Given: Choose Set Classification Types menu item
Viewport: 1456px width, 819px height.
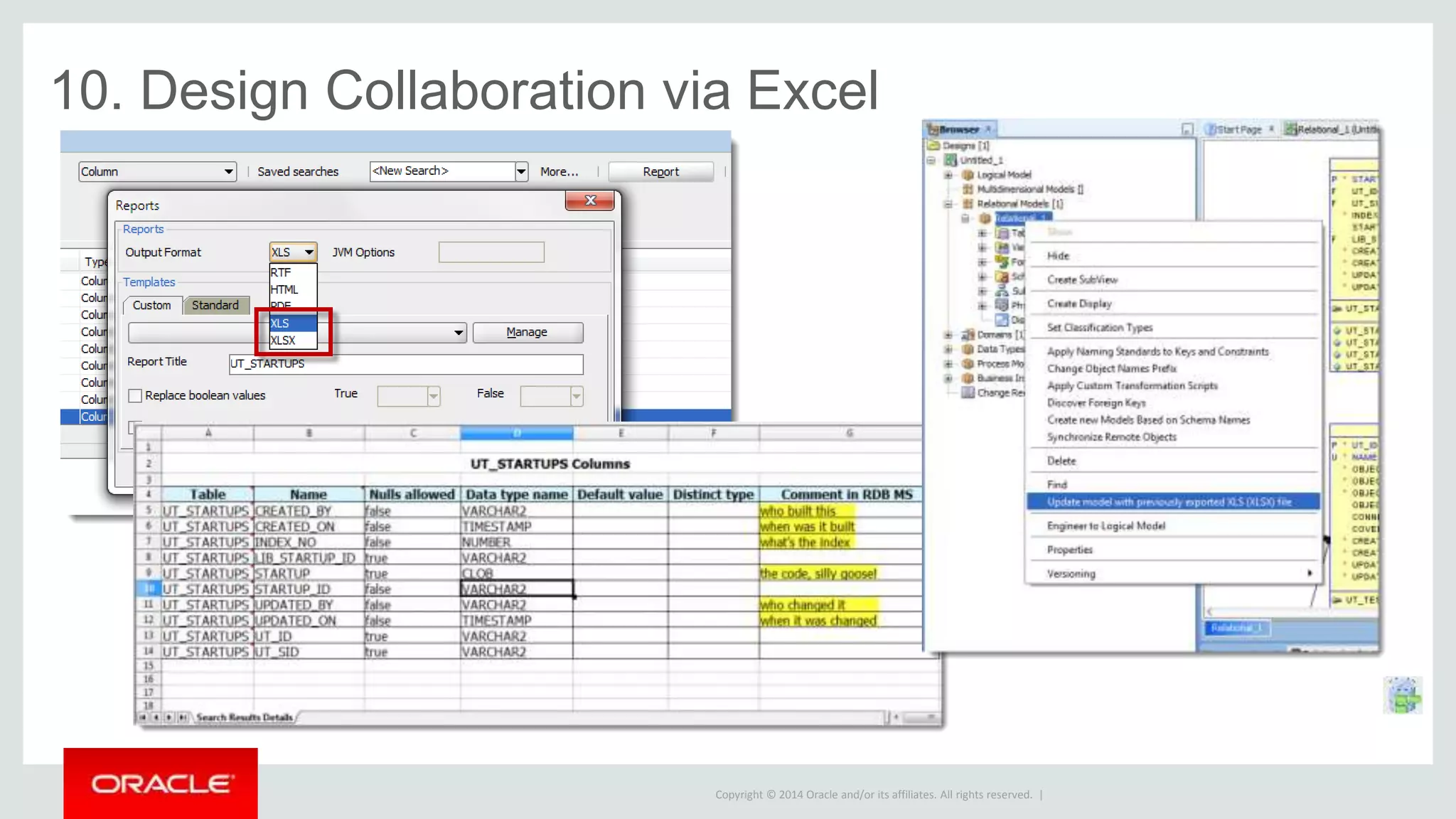Looking at the screenshot, I should (1100, 328).
